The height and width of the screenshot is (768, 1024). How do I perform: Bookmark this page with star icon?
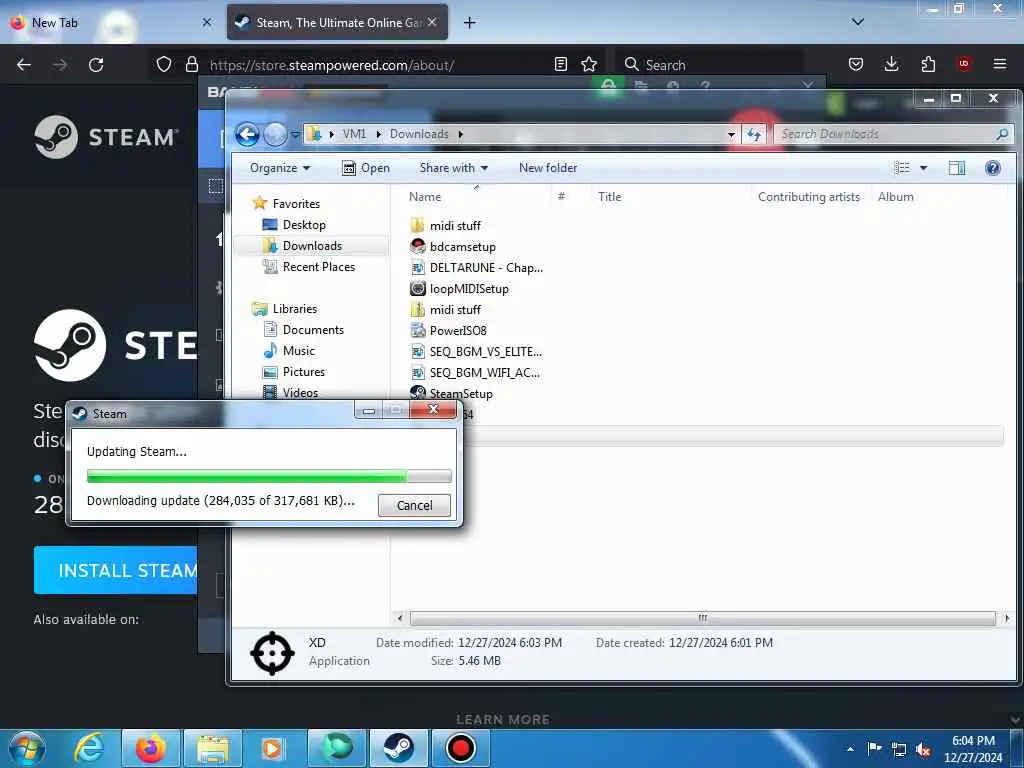pos(589,64)
